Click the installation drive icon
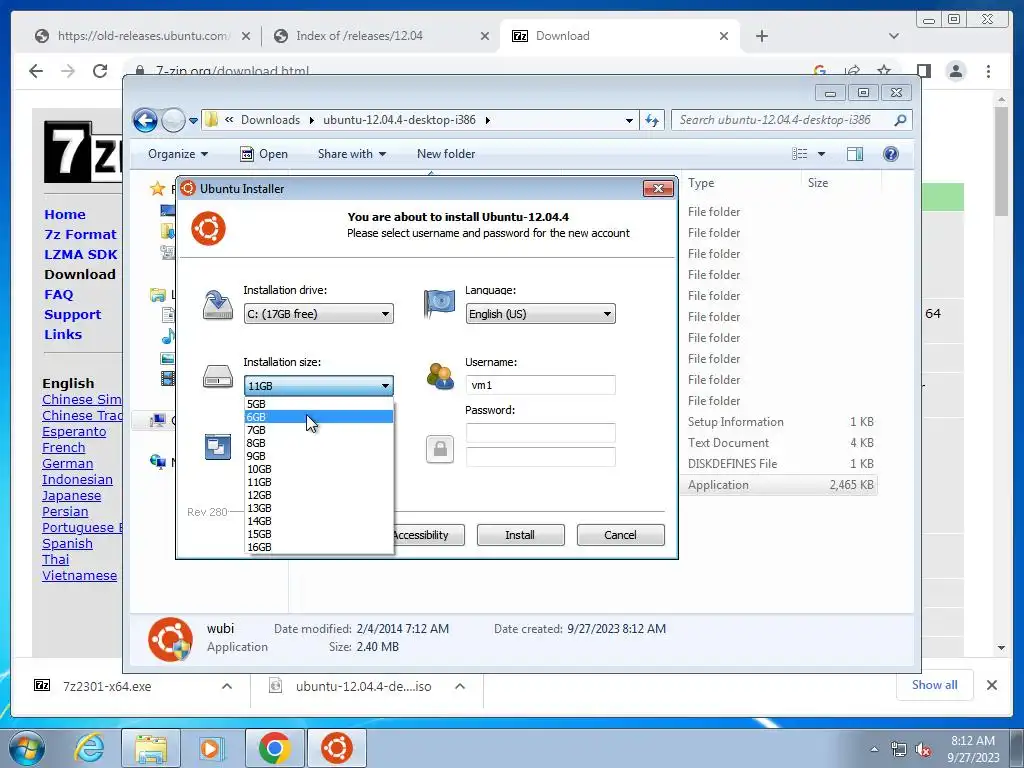This screenshot has height=768, width=1024. [x=217, y=305]
